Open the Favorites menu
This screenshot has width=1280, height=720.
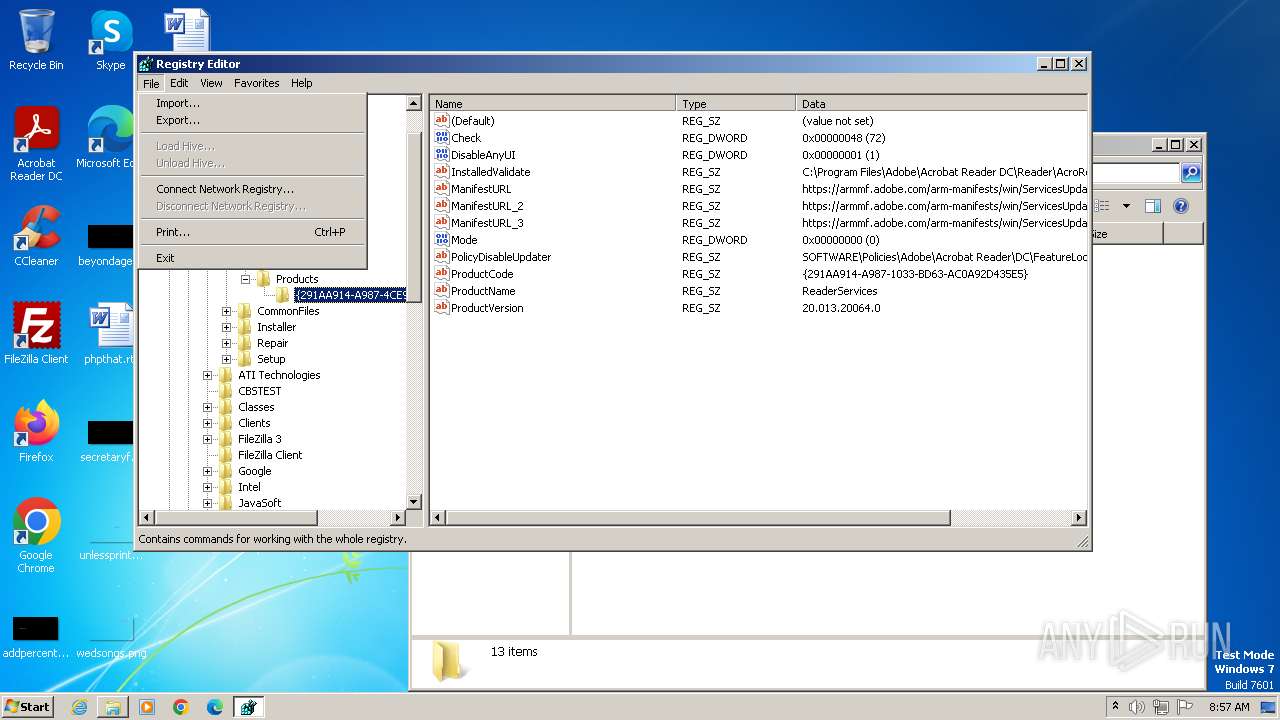[257, 83]
